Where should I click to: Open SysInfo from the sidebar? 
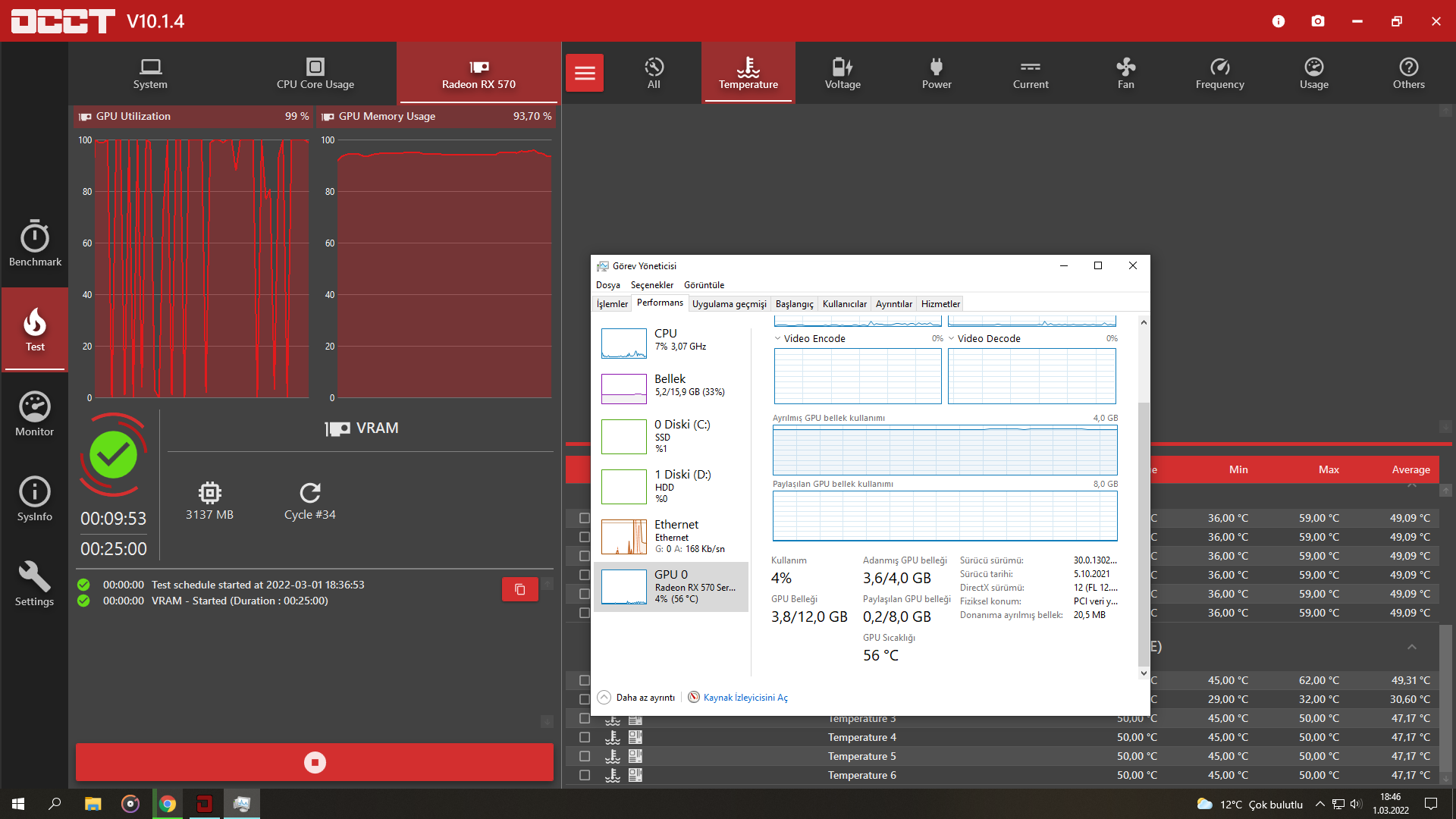pyautogui.click(x=35, y=499)
